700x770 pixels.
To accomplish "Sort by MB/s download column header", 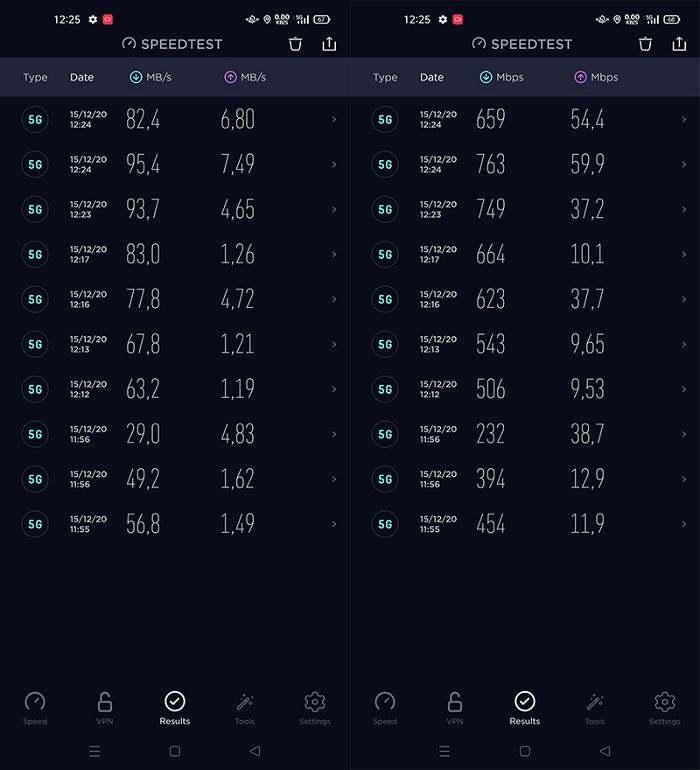I will pos(151,77).
